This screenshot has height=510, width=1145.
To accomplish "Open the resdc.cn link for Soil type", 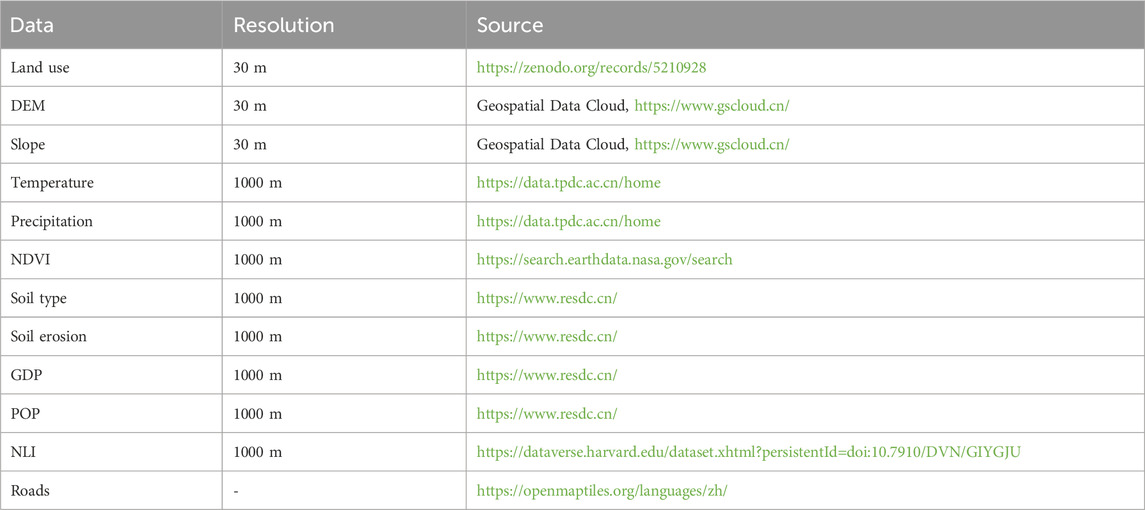I will coord(548,298).
